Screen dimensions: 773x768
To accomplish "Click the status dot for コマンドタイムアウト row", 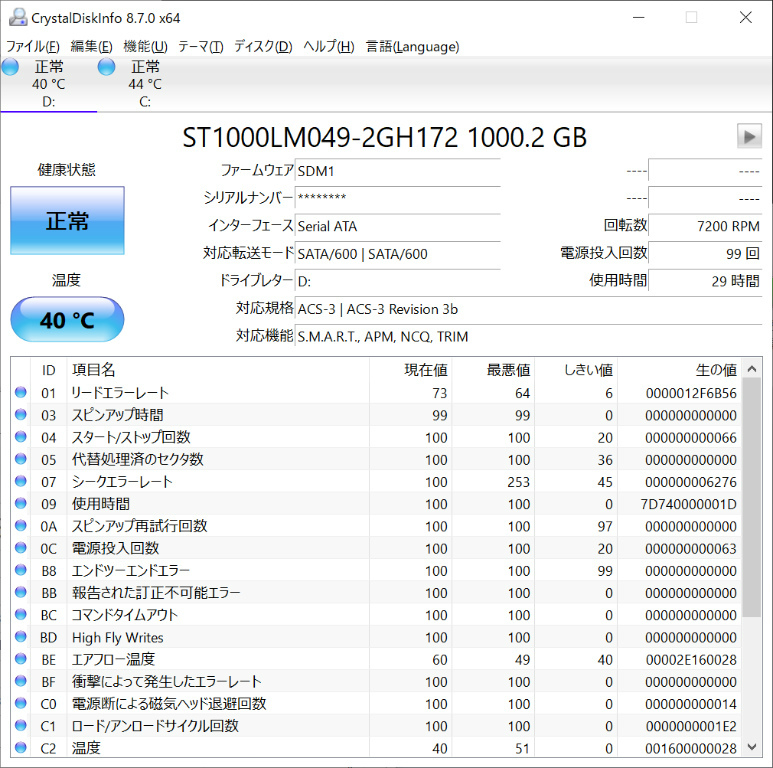I will [21, 614].
